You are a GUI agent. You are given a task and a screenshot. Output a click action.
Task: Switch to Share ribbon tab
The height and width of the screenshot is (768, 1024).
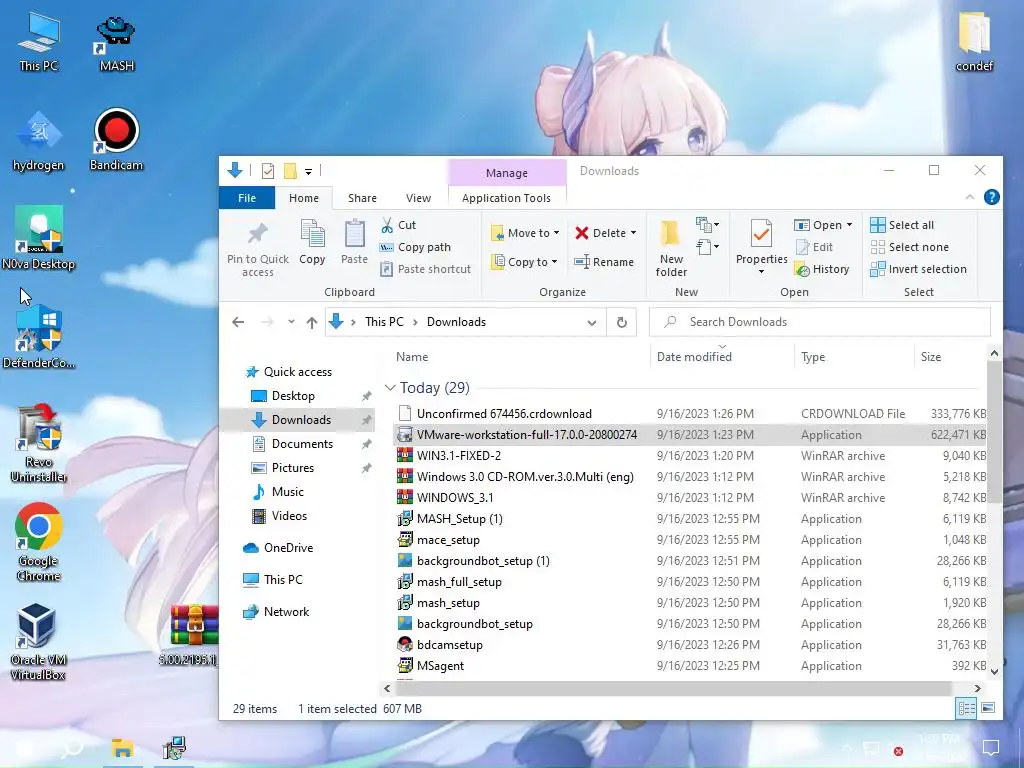(x=362, y=198)
